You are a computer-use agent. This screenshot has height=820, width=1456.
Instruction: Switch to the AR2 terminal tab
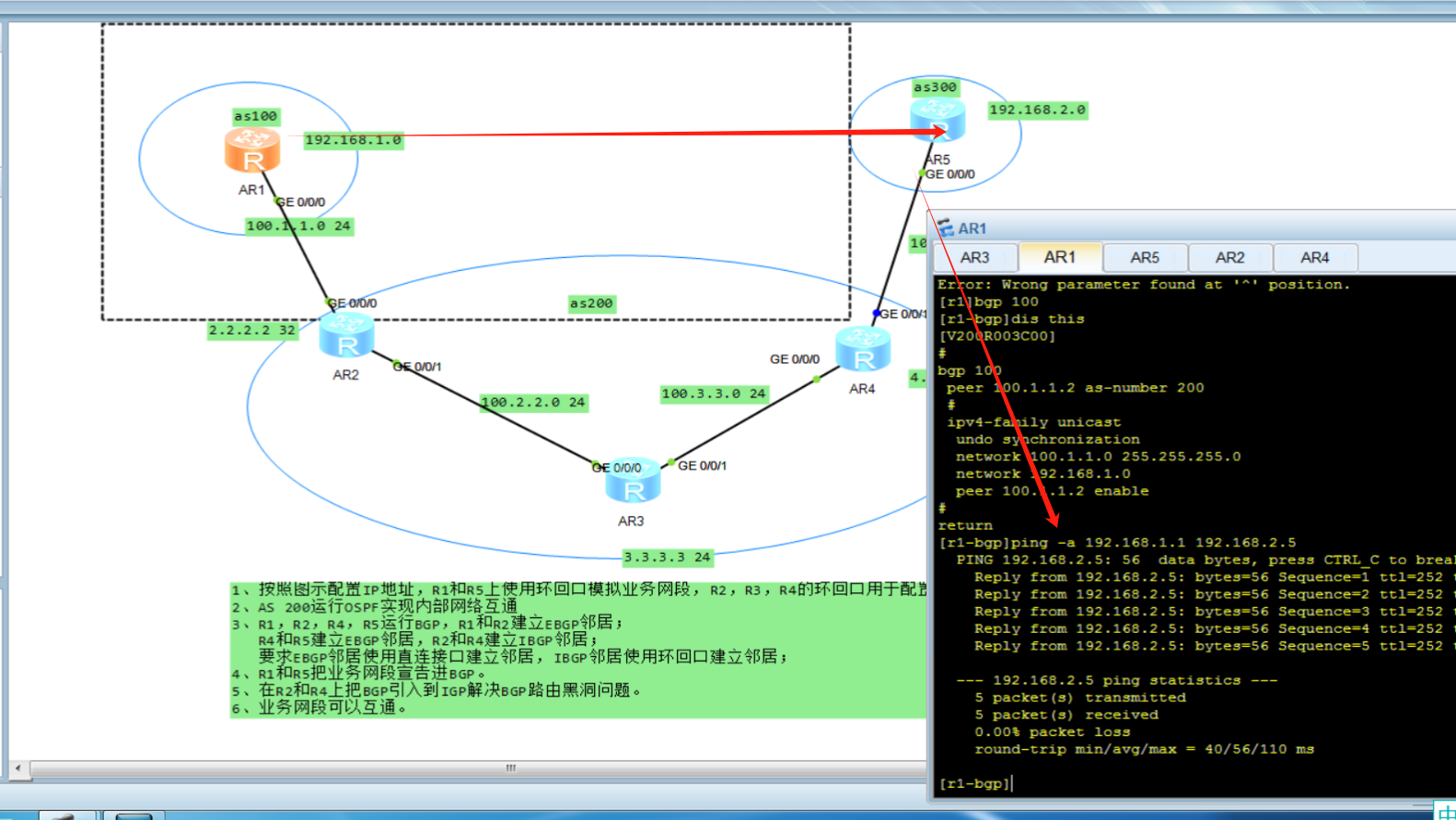click(1230, 258)
